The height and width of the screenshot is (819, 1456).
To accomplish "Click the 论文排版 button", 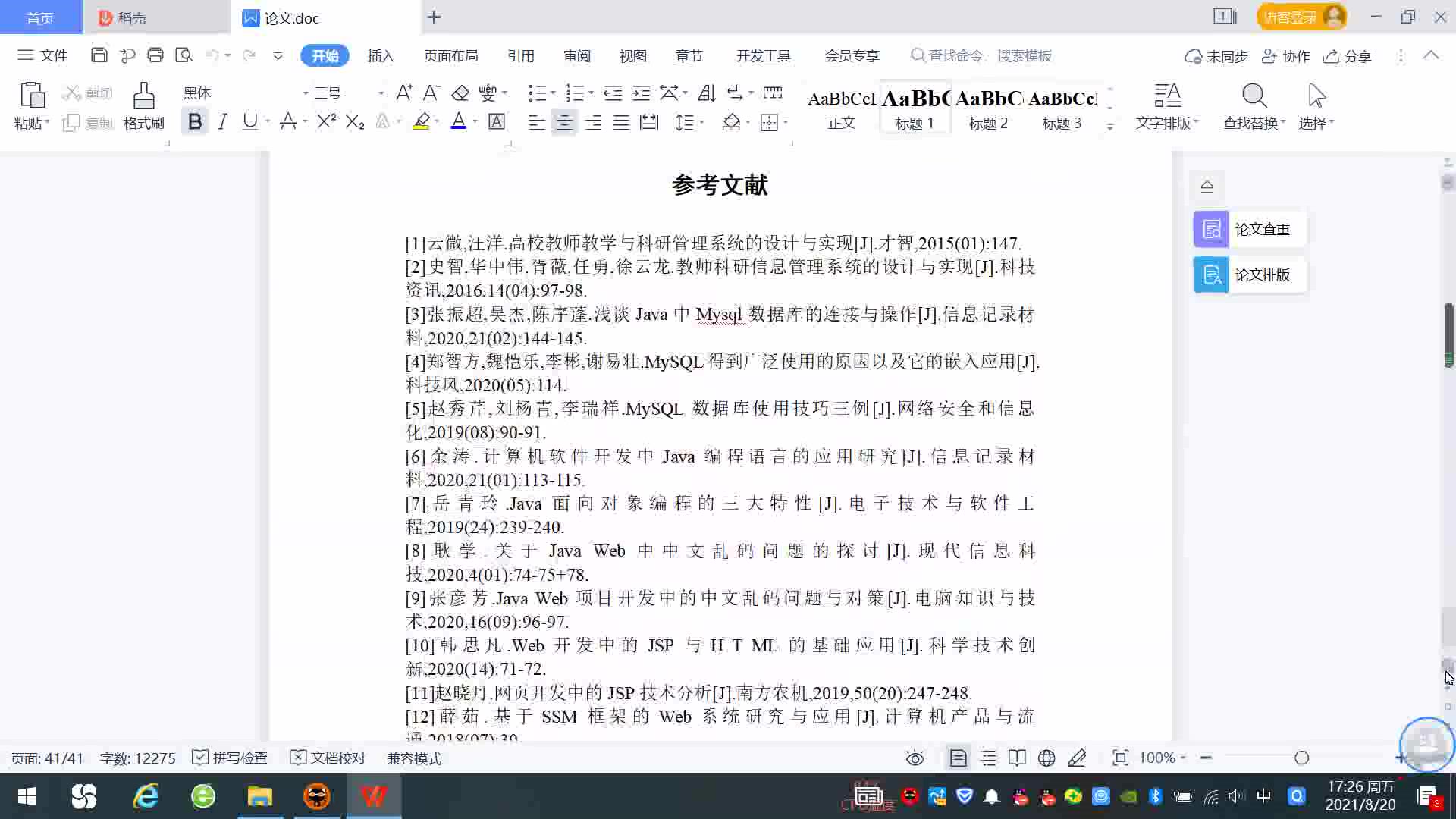I will click(x=1250, y=275).
